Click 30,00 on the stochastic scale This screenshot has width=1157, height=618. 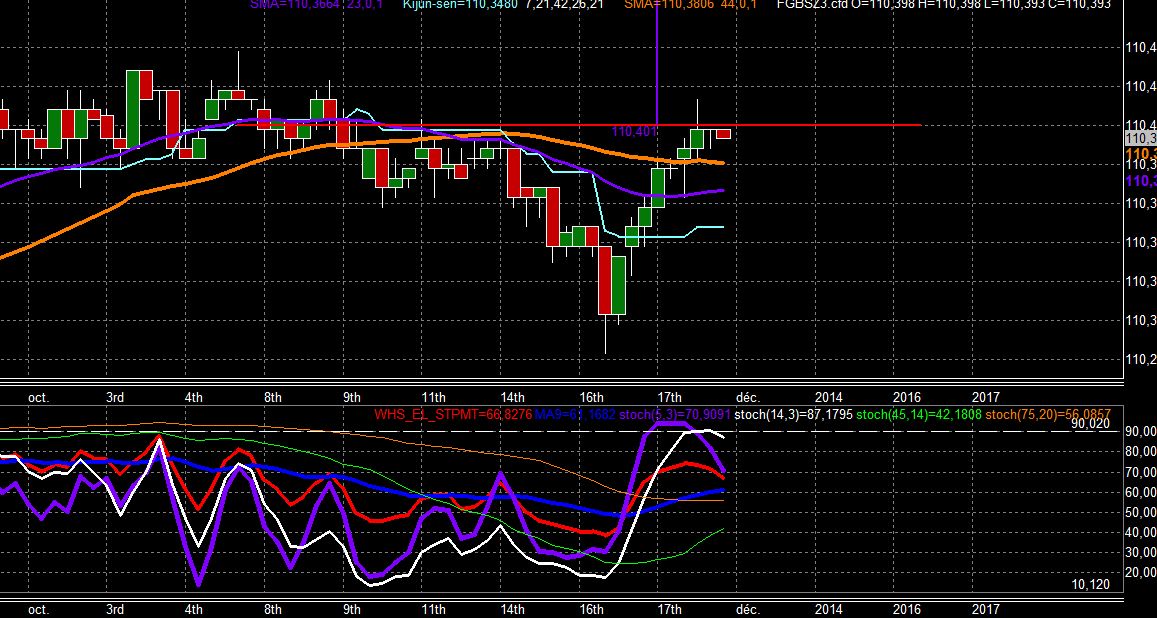point(1142,552)
